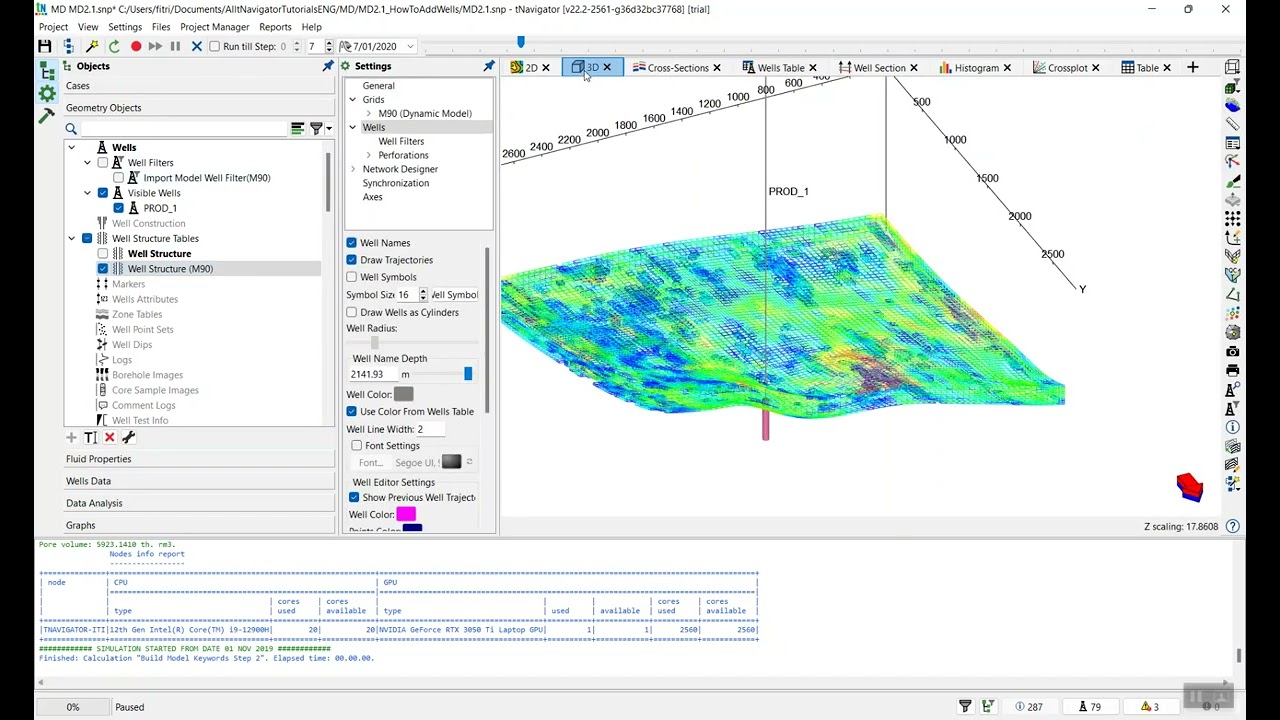
Task: Click the printer icon in right toolbar
Action: tap(1232, 370)
